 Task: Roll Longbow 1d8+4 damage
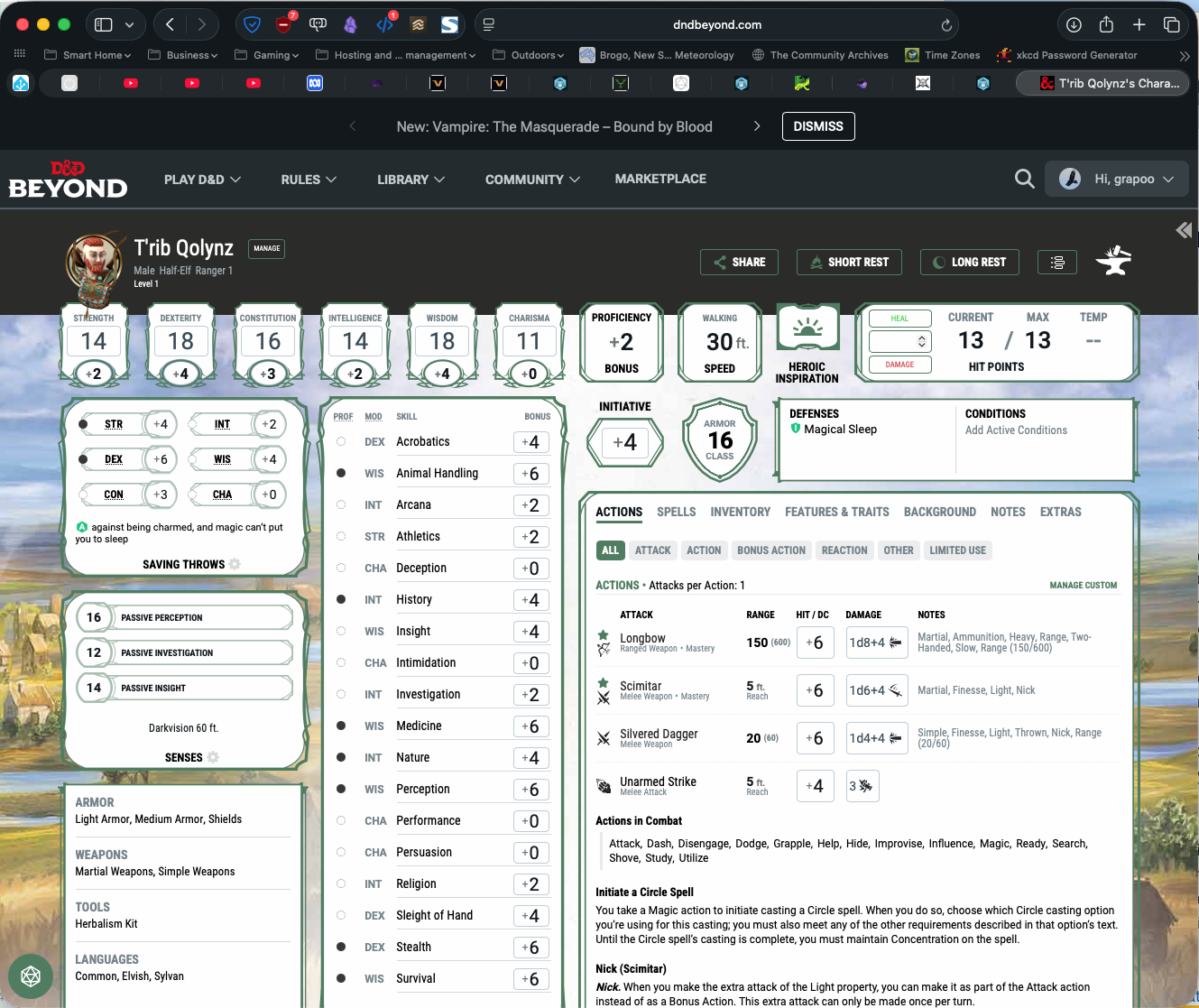[x=877, y=643]
